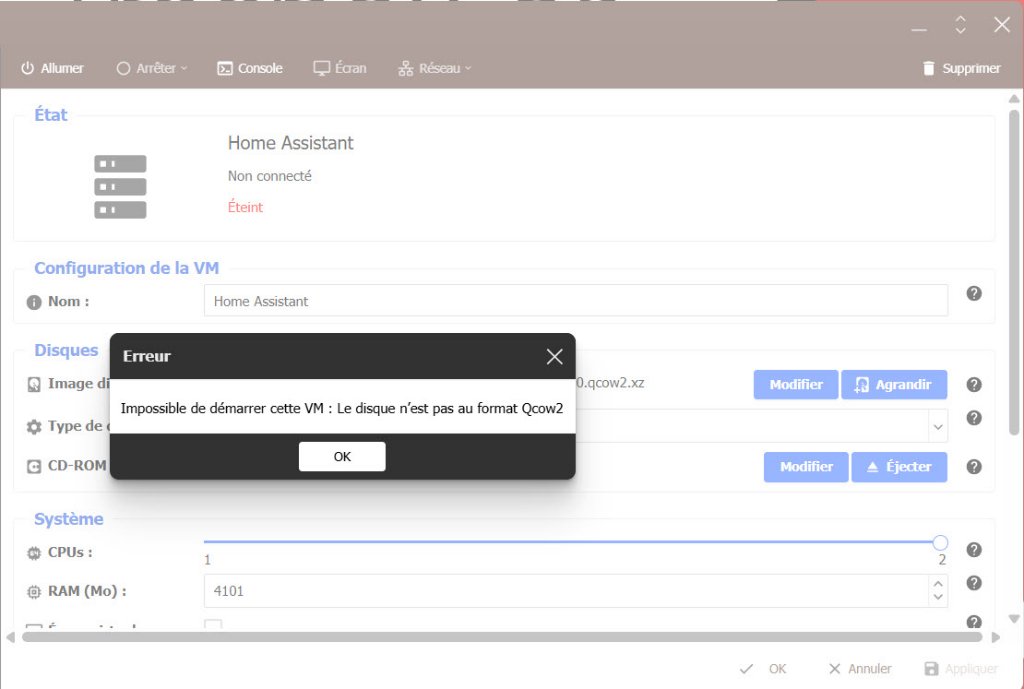Image resolution: width=1024 pixels, height=689 pixels.
Task: Power on the VM with Allumer
Action: 52,68
